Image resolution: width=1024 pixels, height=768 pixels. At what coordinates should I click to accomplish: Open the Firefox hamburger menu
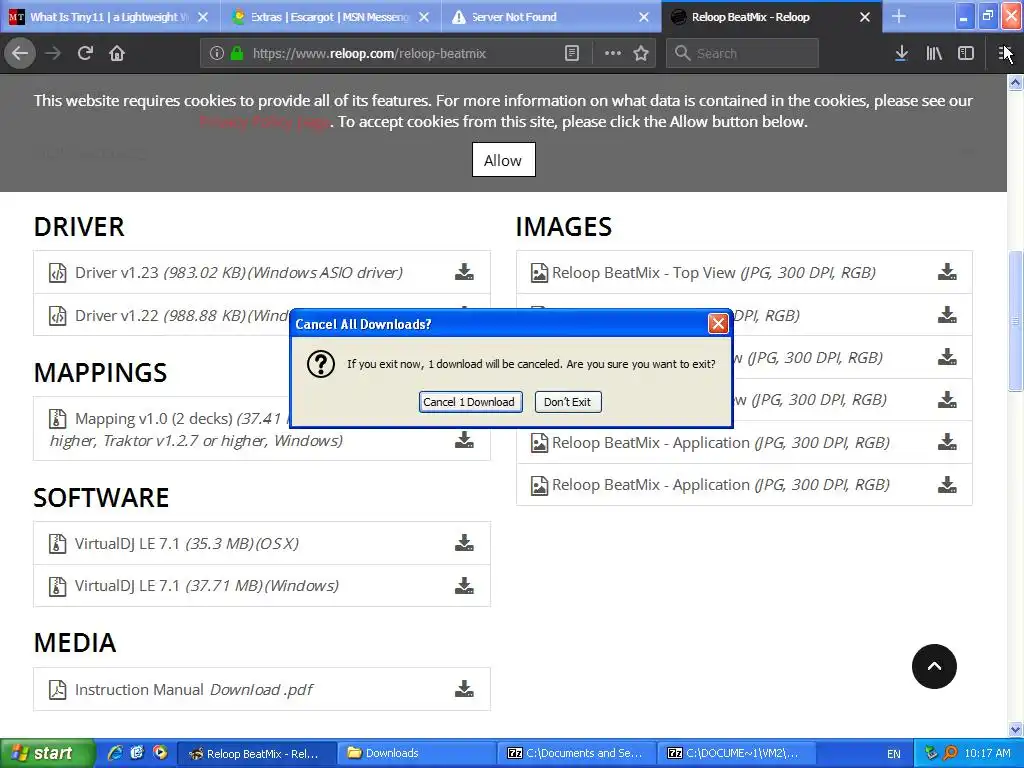click(1004, 54)
